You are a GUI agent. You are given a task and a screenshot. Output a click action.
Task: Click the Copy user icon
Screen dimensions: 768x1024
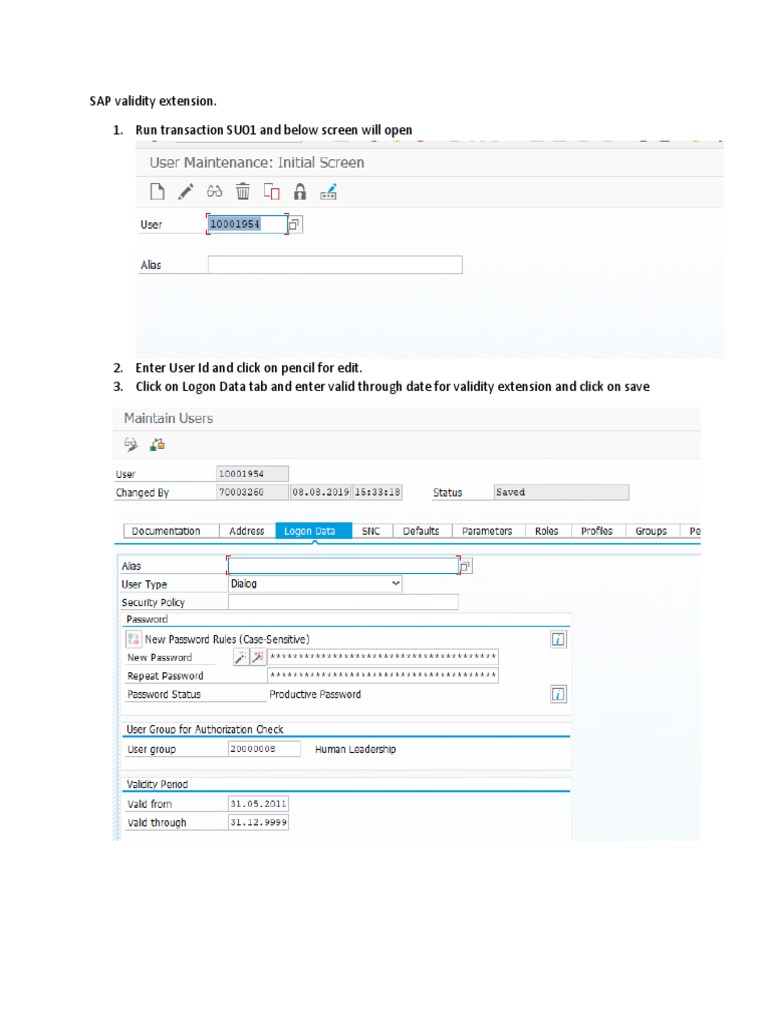pyautogui.click(x=271, y=191)
